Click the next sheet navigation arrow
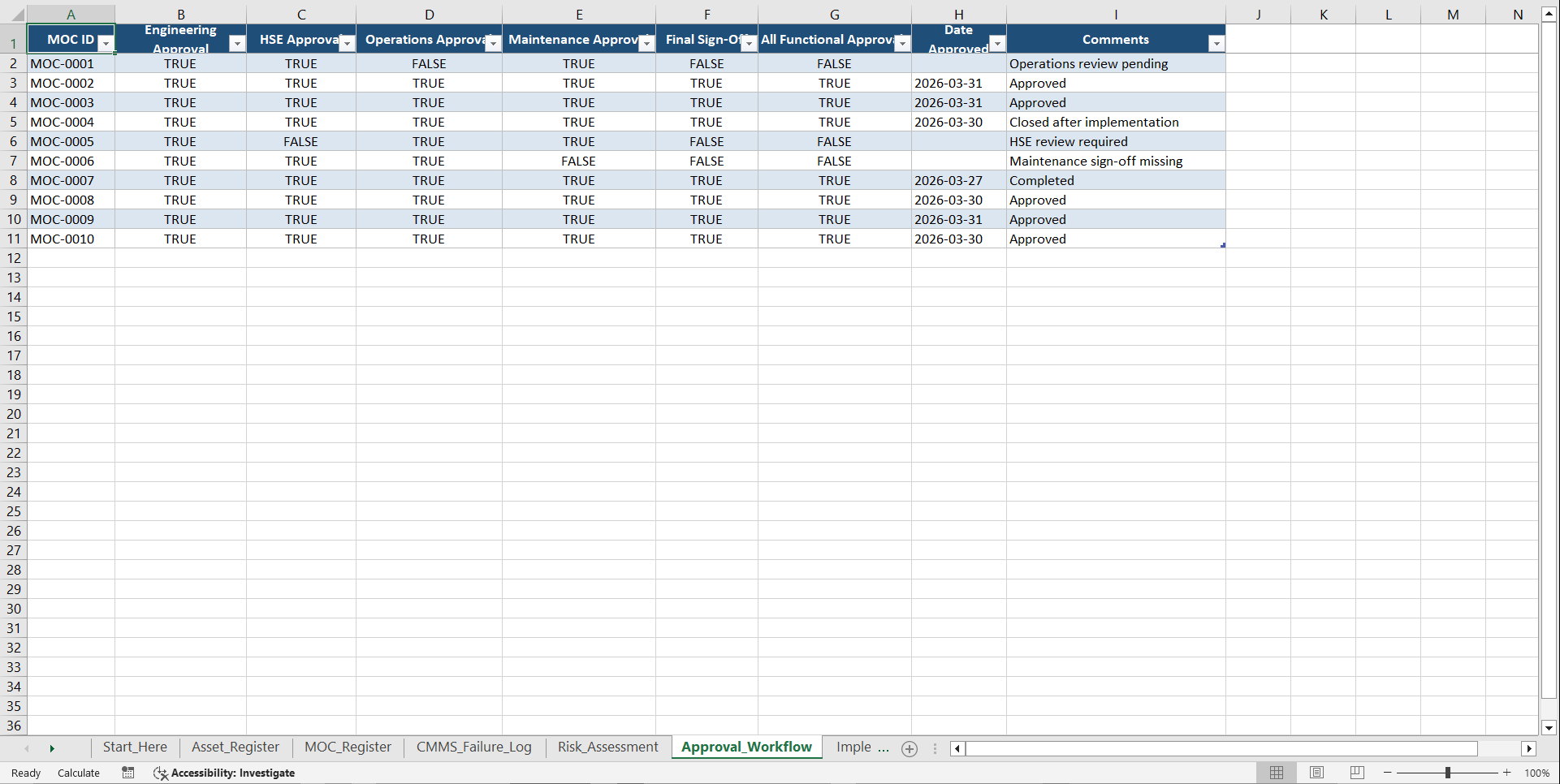The height and width of the screenshot is (784, 1560). pyautogui.click(x=53, y=748)
